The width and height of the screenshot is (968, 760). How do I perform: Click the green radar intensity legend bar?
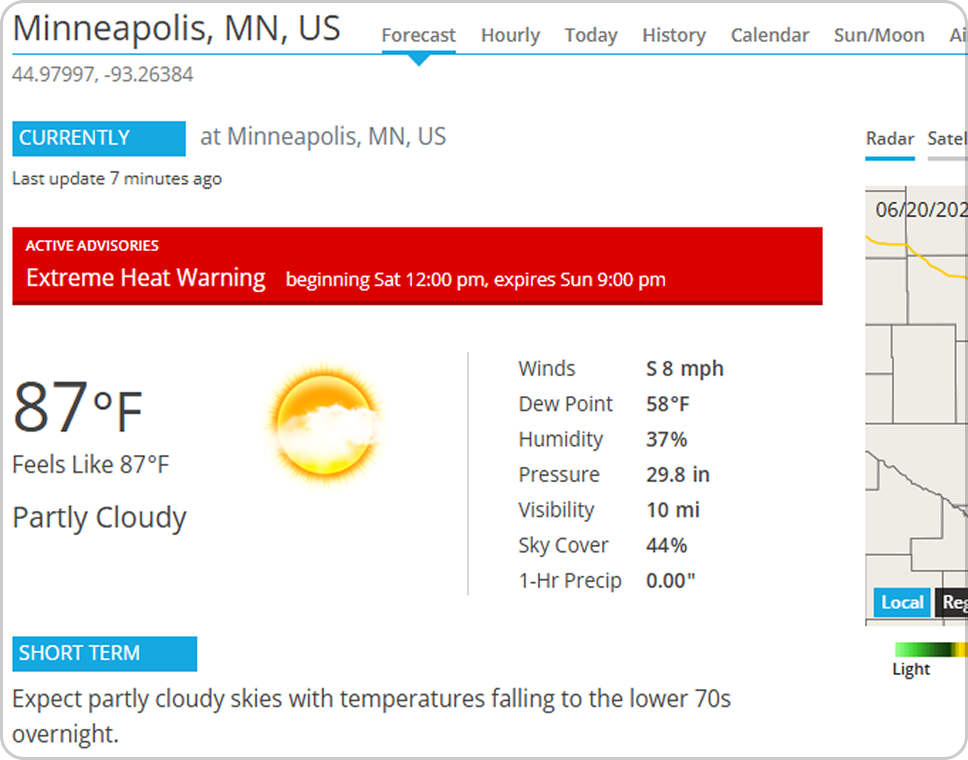(x=931, y=649)
